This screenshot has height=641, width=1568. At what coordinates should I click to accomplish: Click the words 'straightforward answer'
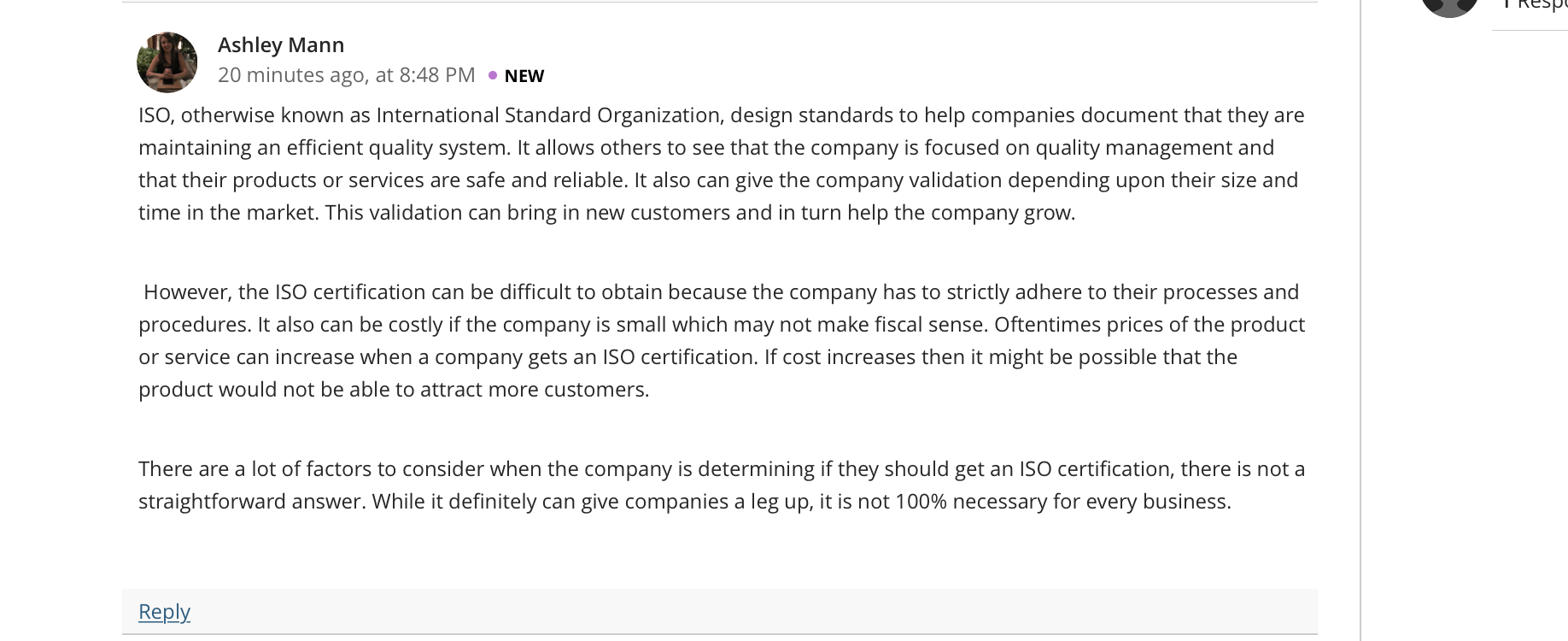coord(252,502)
